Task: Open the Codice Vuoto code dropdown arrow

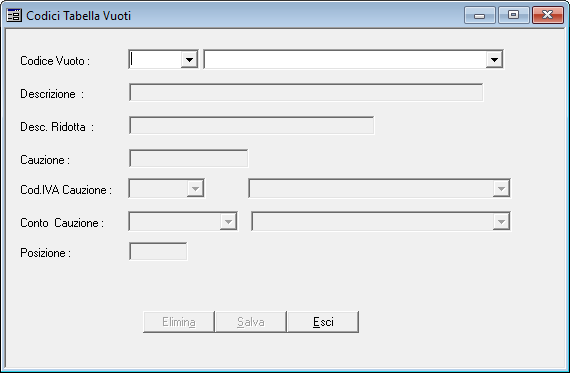Action: (189, 60)
